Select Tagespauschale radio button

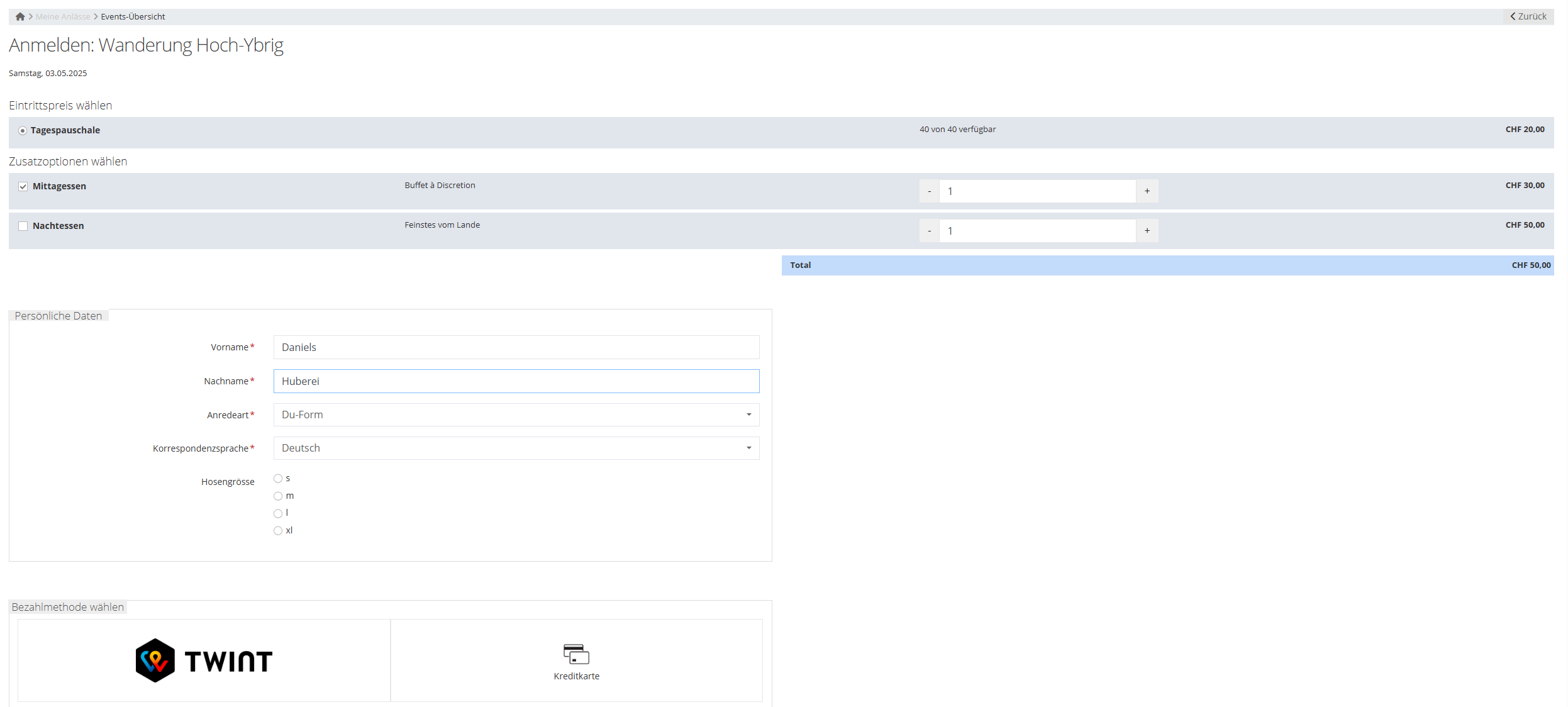[x=23, y=131]
